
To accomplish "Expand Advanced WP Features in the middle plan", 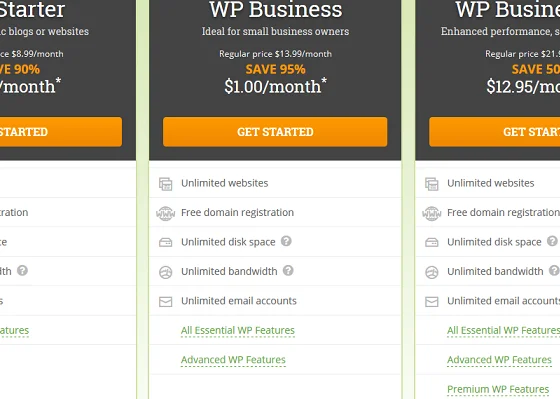I will (233, 360).
